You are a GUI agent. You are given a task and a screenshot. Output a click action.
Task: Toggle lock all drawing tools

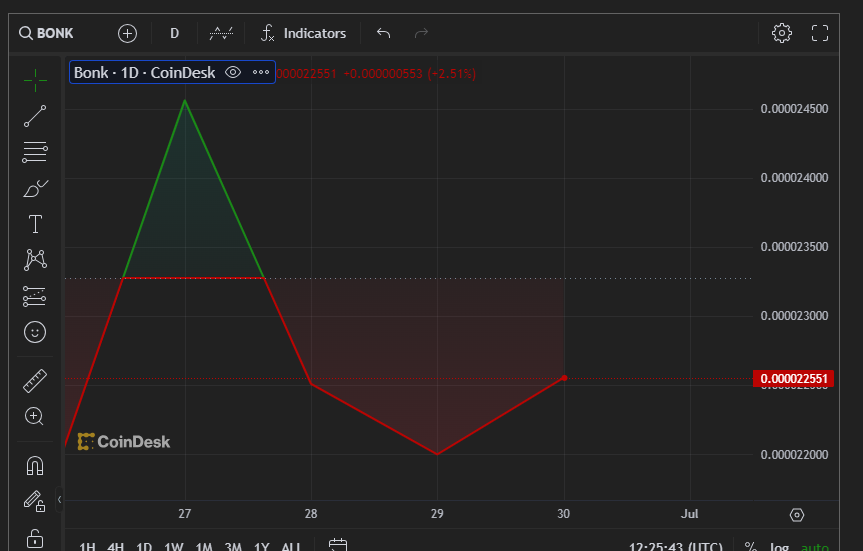point(35,538)
